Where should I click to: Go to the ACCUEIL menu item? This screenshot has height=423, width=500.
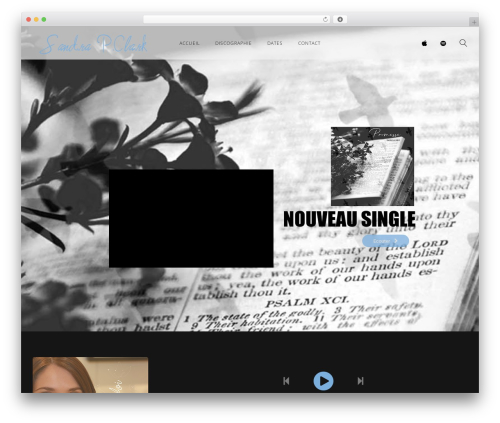pos(189,43)
